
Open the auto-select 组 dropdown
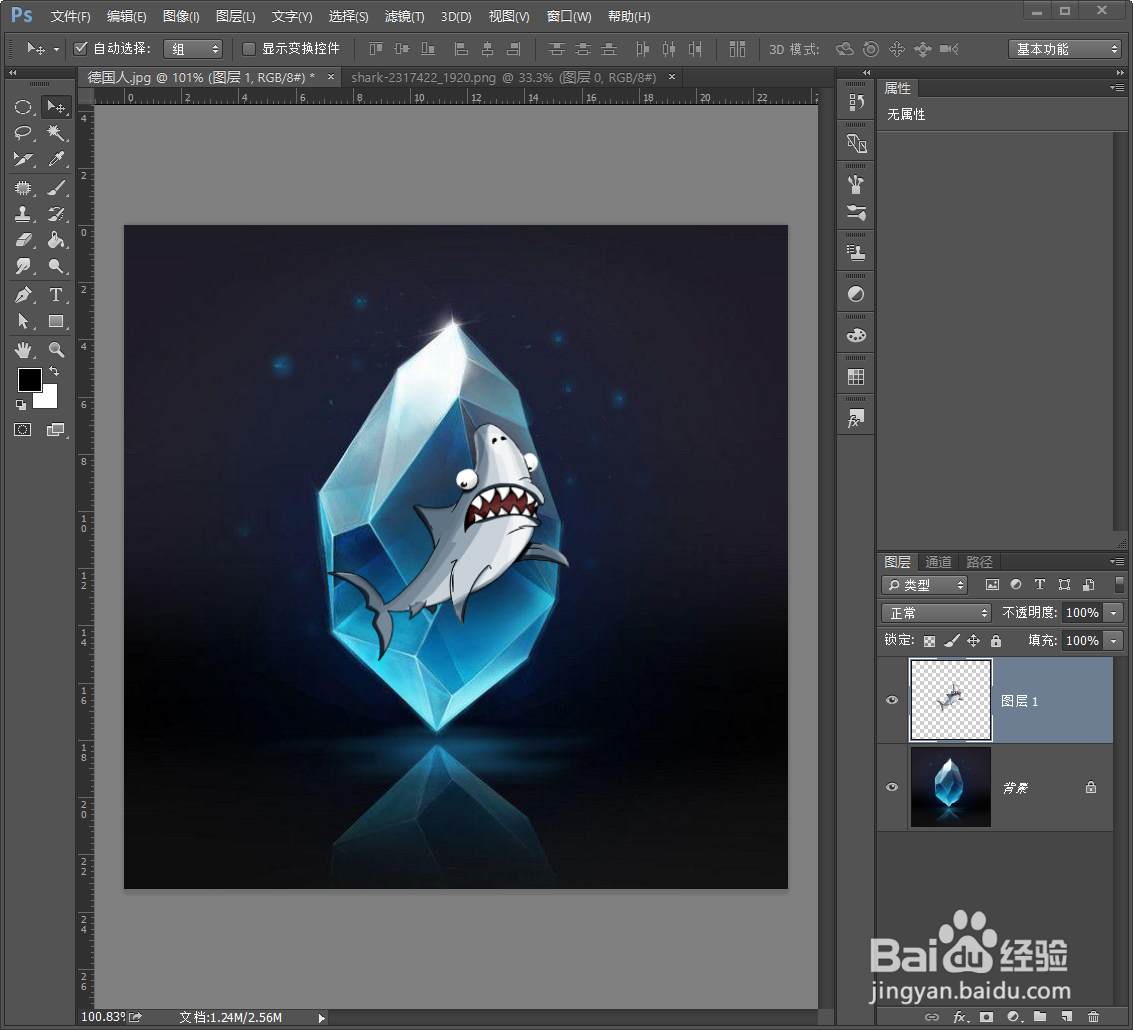pos(193,49)
